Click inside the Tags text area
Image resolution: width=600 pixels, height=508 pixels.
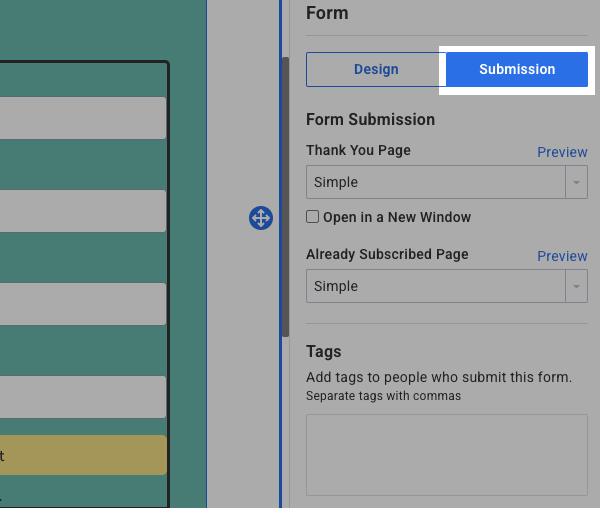point(446,455)
